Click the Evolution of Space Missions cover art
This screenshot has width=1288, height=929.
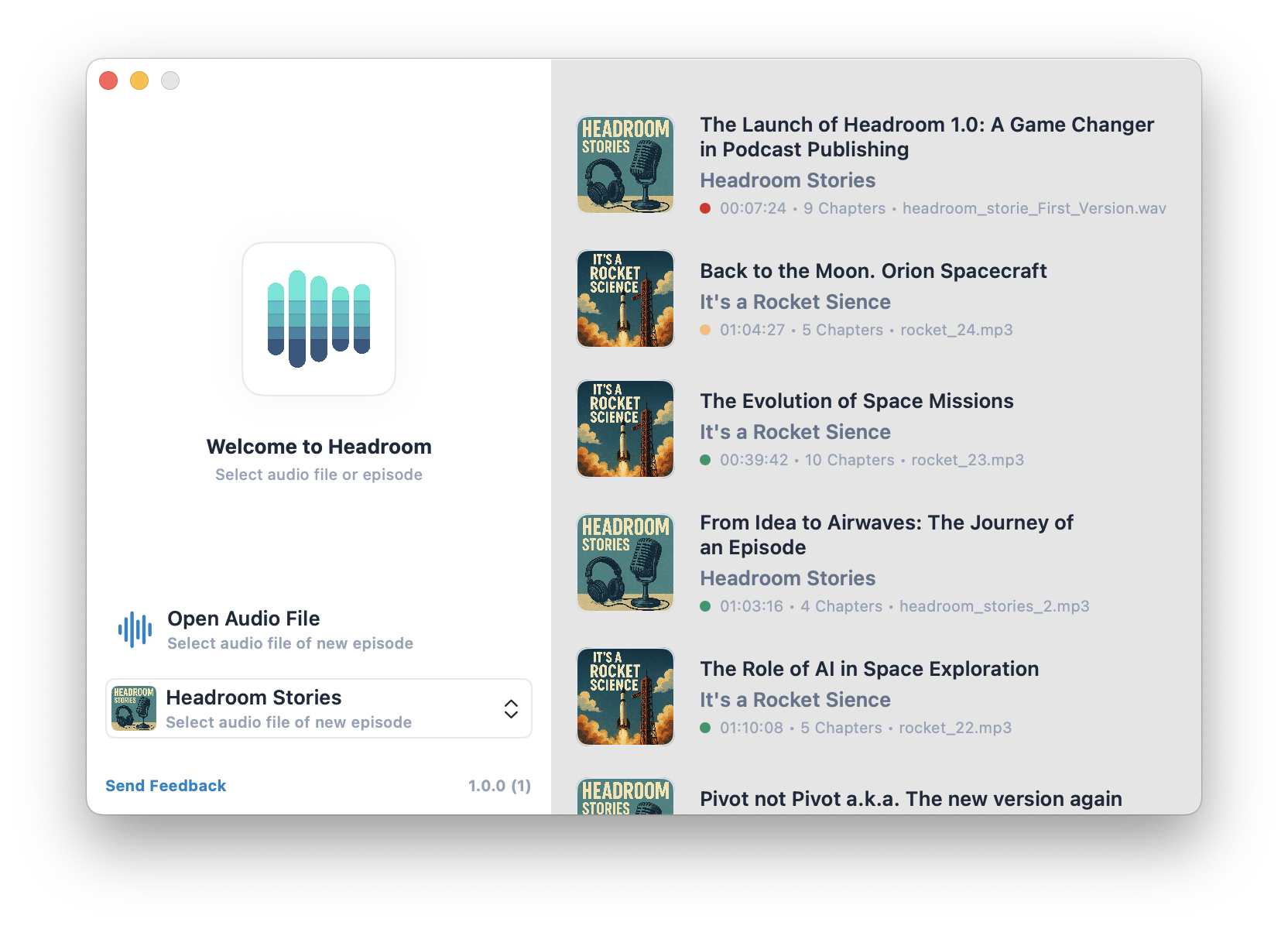625,429
